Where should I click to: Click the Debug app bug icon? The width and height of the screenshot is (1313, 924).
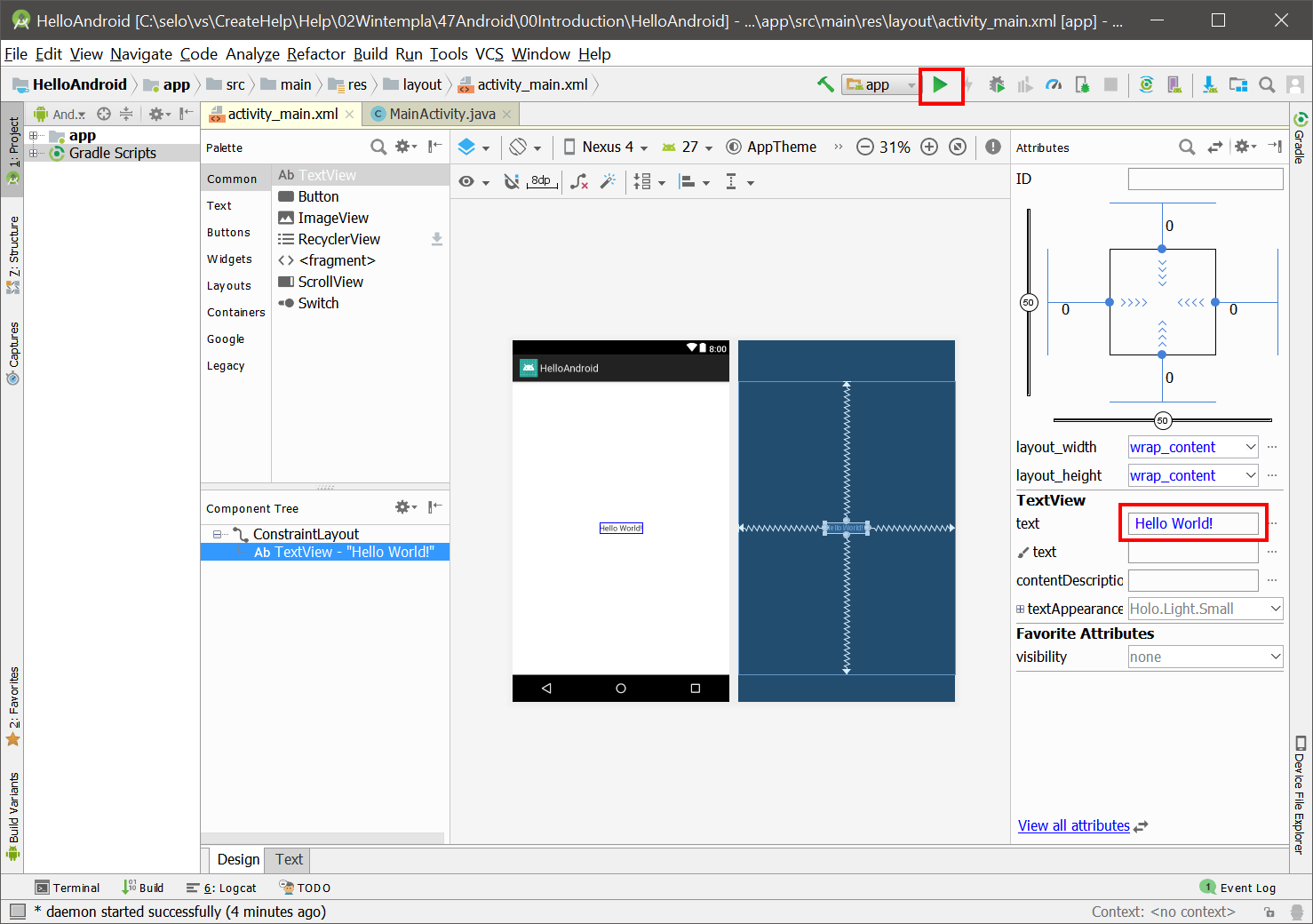[x=997, y=84]
